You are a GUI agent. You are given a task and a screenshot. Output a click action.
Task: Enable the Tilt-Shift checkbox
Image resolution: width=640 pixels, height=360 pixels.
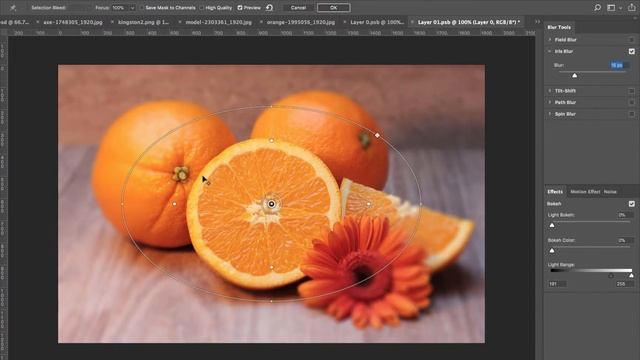tap(631, 91)
